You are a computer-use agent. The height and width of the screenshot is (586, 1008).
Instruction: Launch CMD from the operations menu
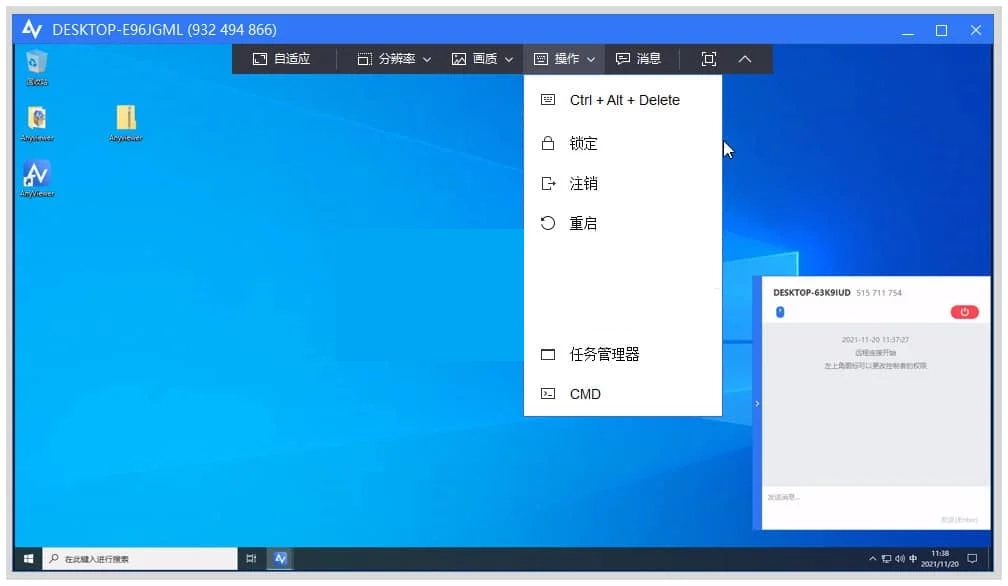point(585,394)
